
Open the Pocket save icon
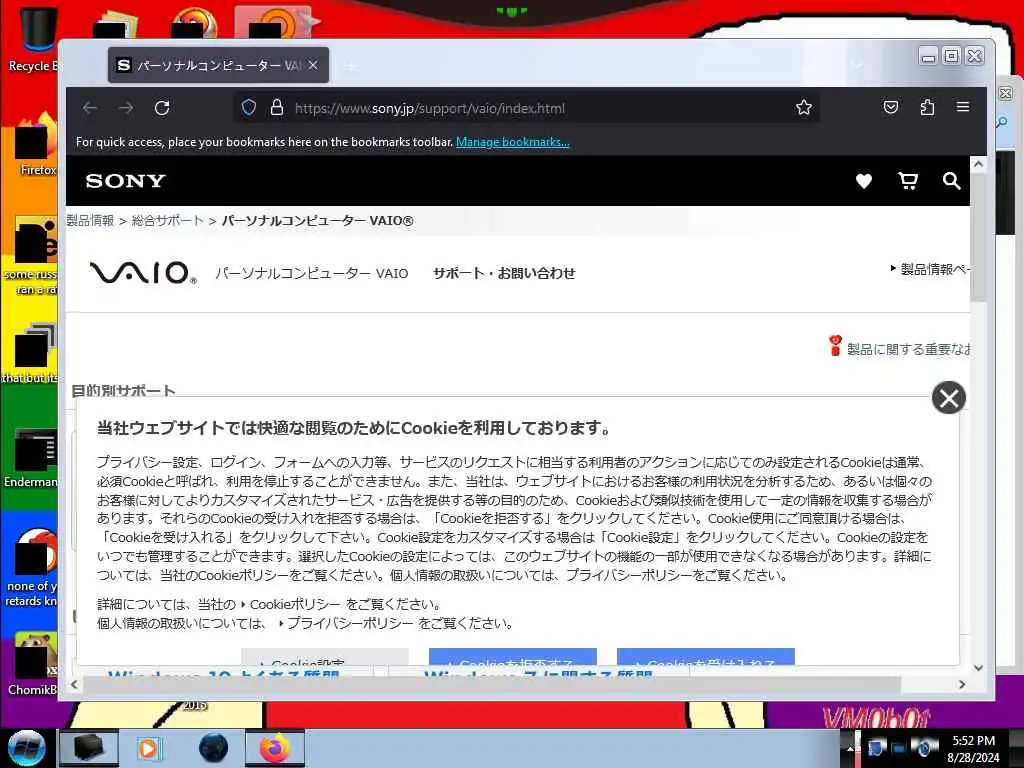click(x=891, y=107)
